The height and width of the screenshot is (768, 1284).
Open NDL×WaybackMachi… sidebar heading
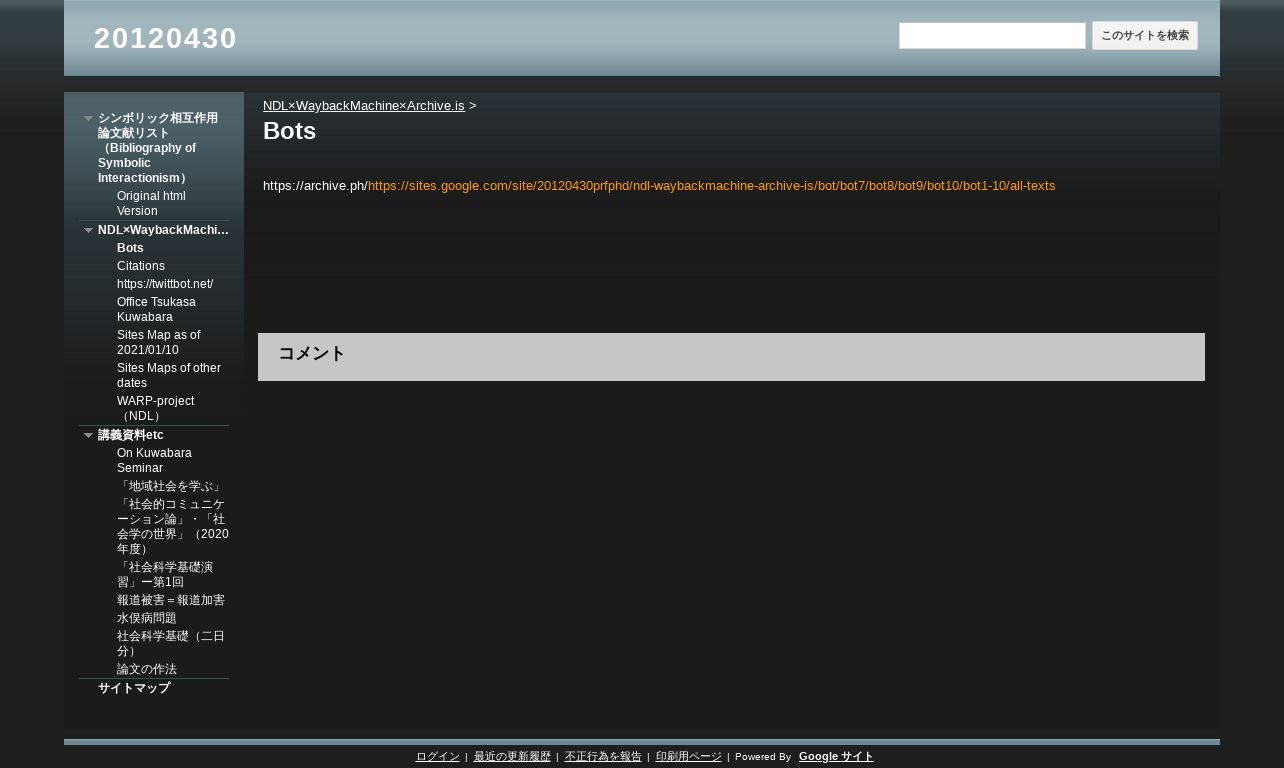click(163, 230)
